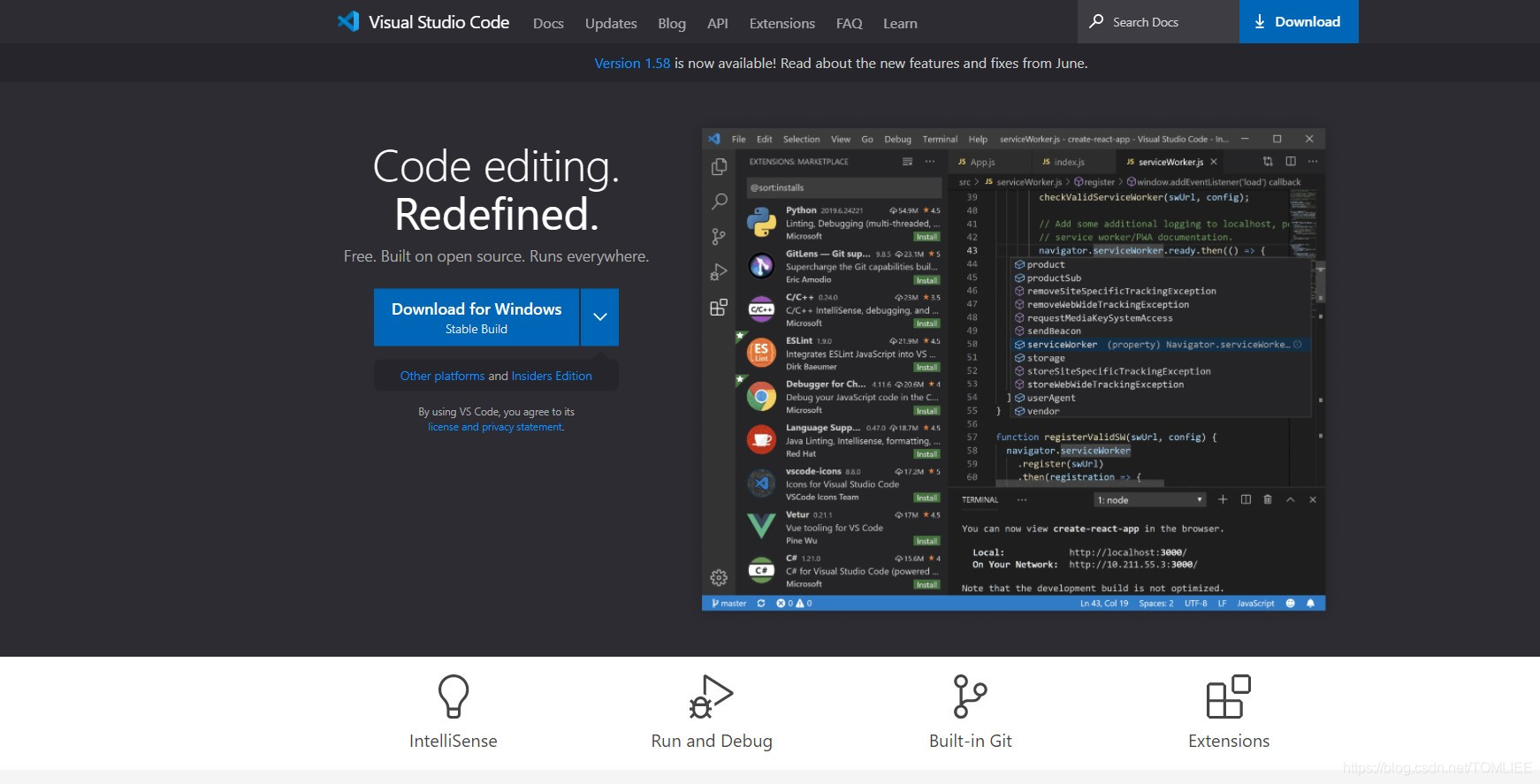Click Install on the GitLens extension
Viewport: 1540px width, 784px height.
(926, 280)
